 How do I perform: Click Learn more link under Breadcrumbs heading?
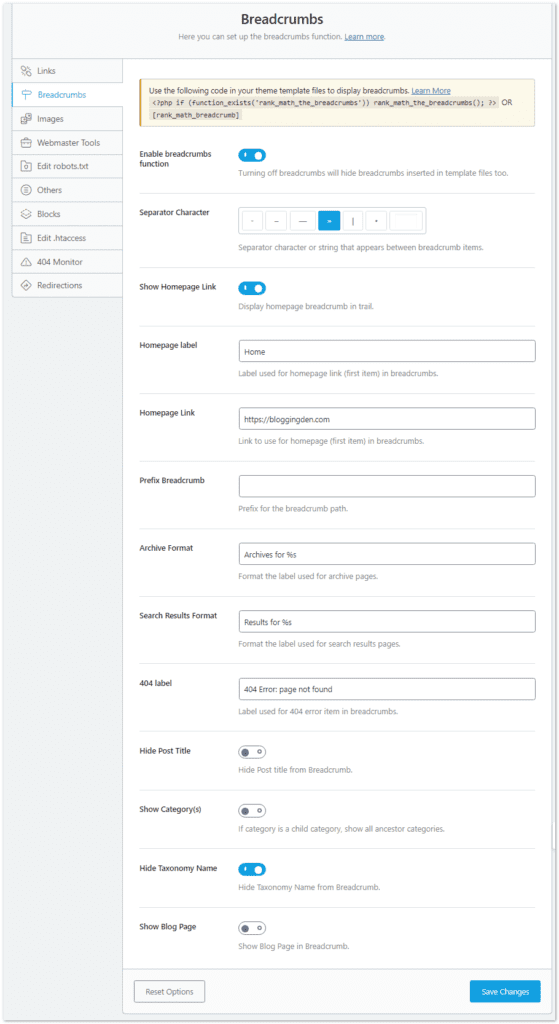coord(364,37)
